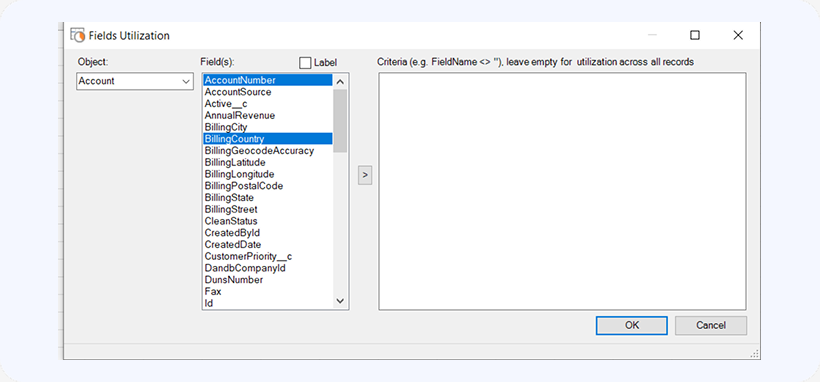Screen dimensions: 820x382
Task: Close the Fields Utilization dialog
Action: click(738, 35)
